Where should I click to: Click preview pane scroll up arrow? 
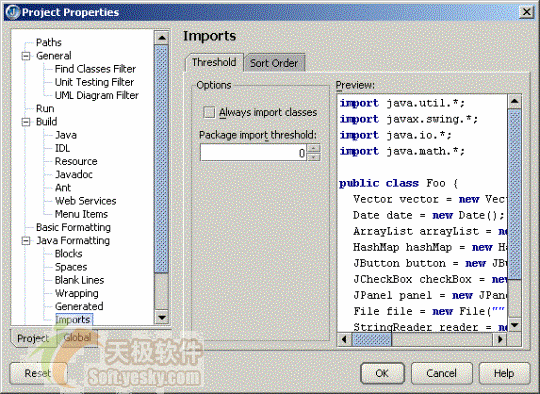pos(515,101)
